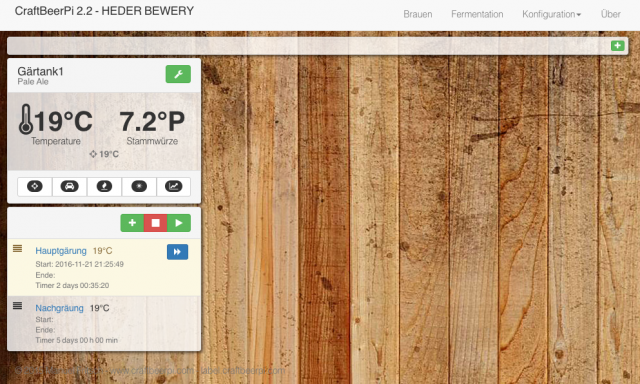This screenshot has width=640, height=384.
Task: Open the Über page
Action: [x=611, y=14]
